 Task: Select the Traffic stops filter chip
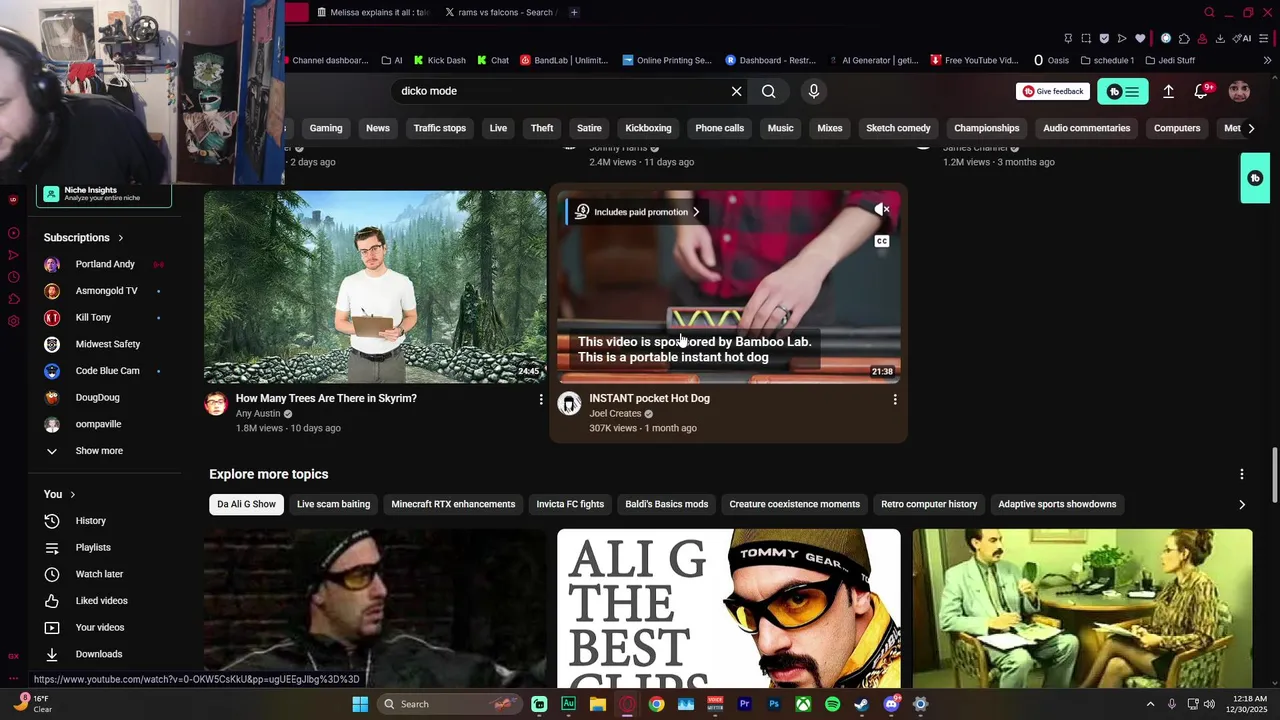click(440, 128)
